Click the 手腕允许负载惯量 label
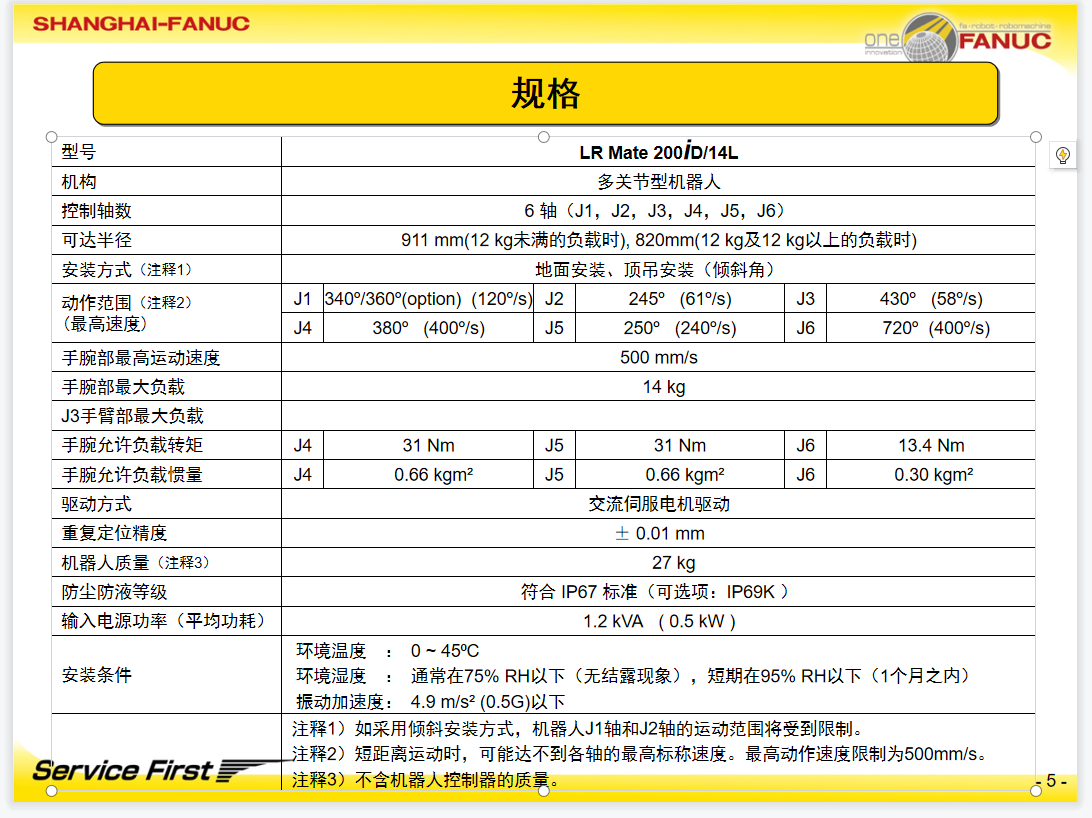The image size is (1092, 818). [132, 475]
